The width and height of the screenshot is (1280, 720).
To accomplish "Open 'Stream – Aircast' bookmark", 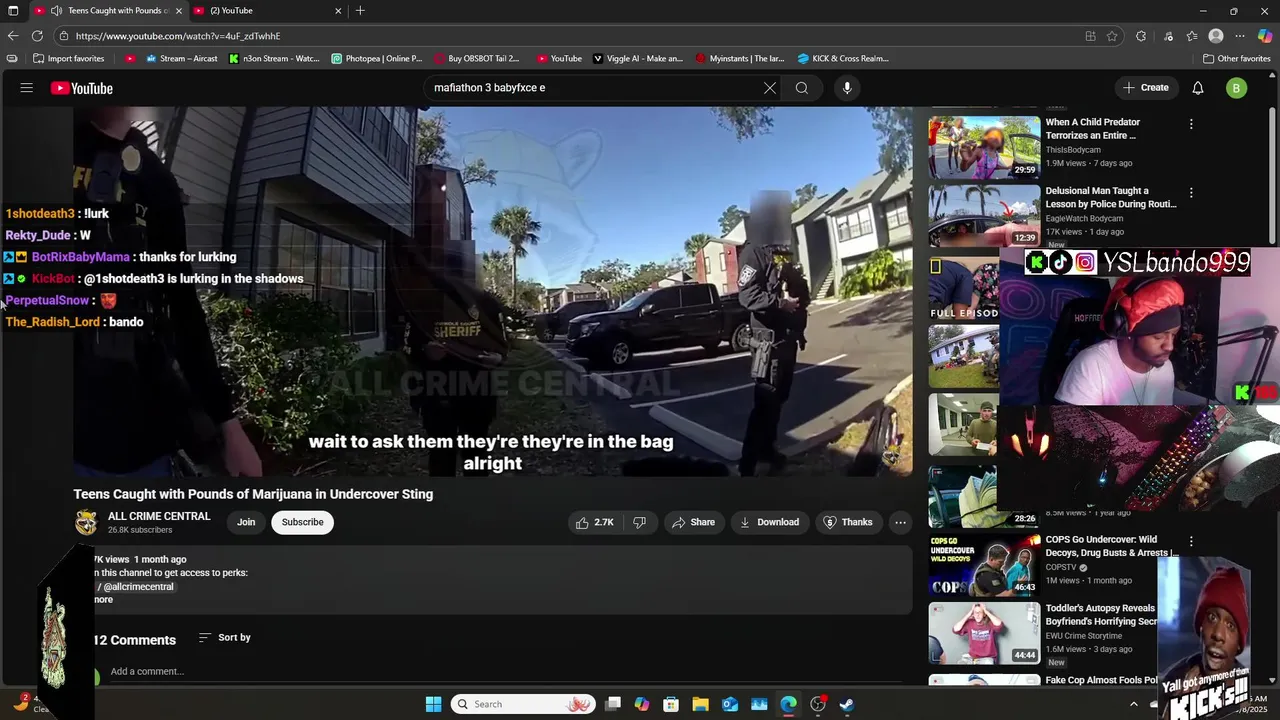I will pyautogui.click(x=181, y=59).
